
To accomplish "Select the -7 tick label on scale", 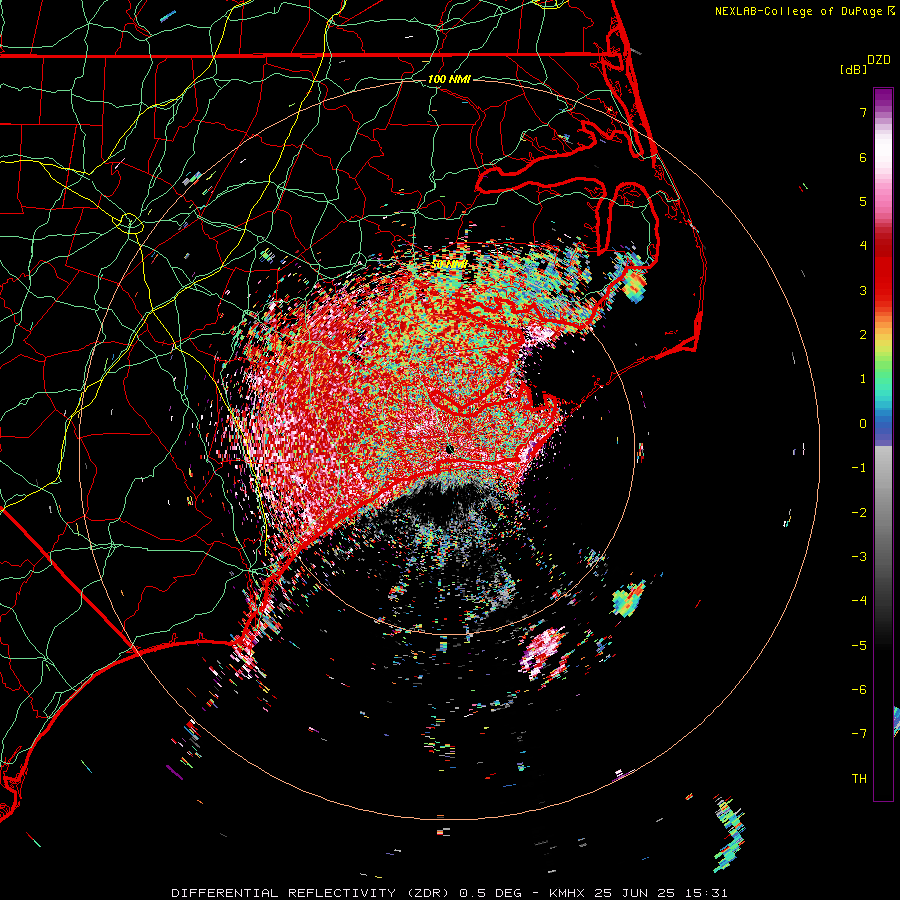I will click(859, 734).
